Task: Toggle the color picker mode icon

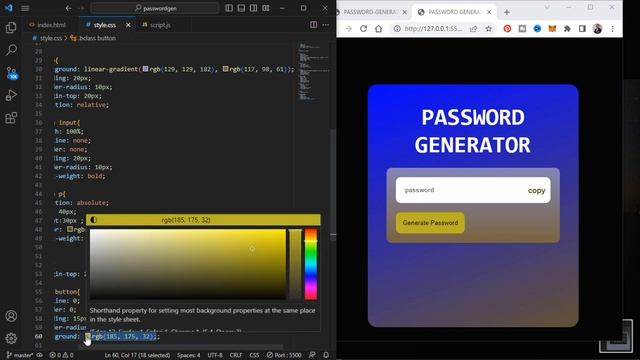Action: [93, 220]
